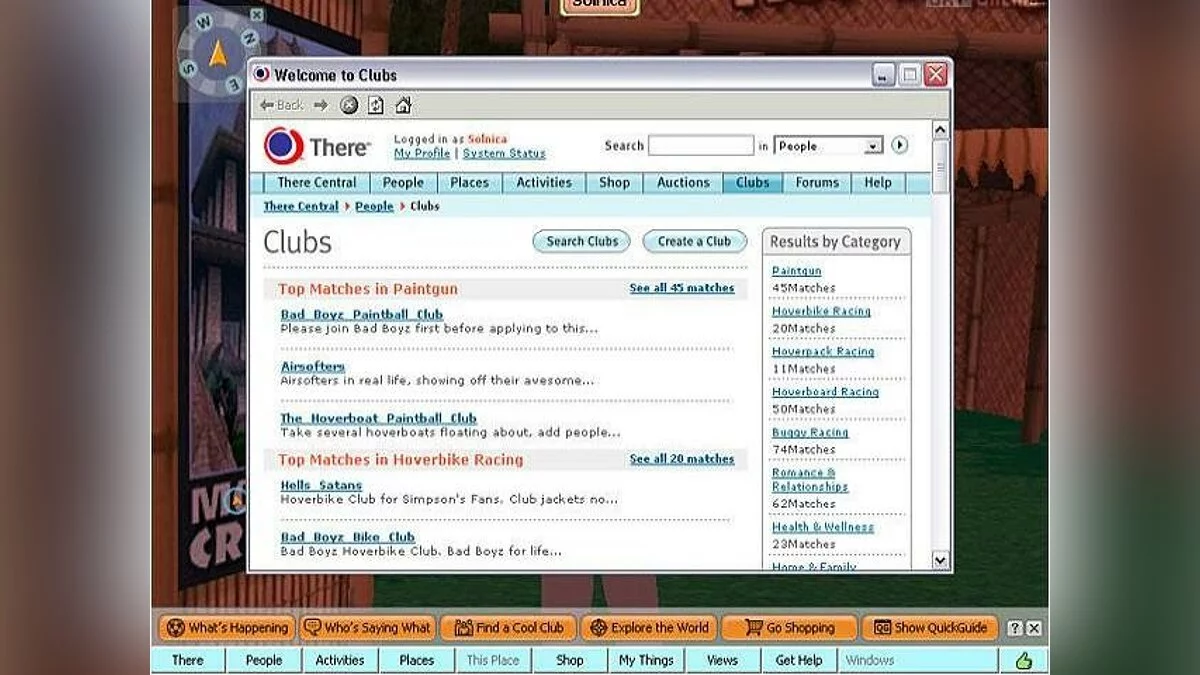This screenshot has width=1200, height=675.
Task: Open the There menu in bottom bar
Action: [188, 660]
